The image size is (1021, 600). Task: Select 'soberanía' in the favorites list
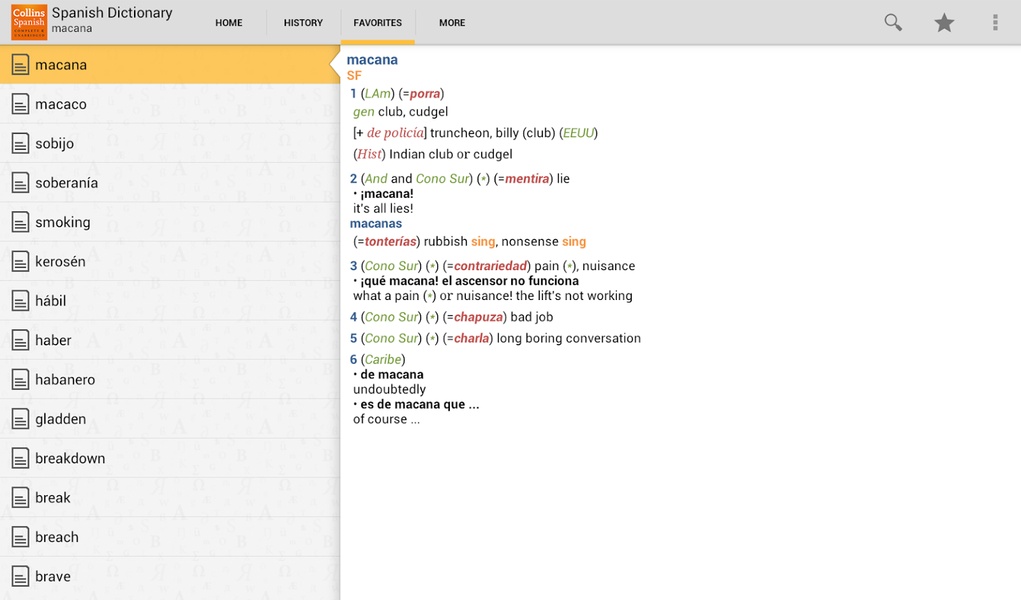(170, 183)
